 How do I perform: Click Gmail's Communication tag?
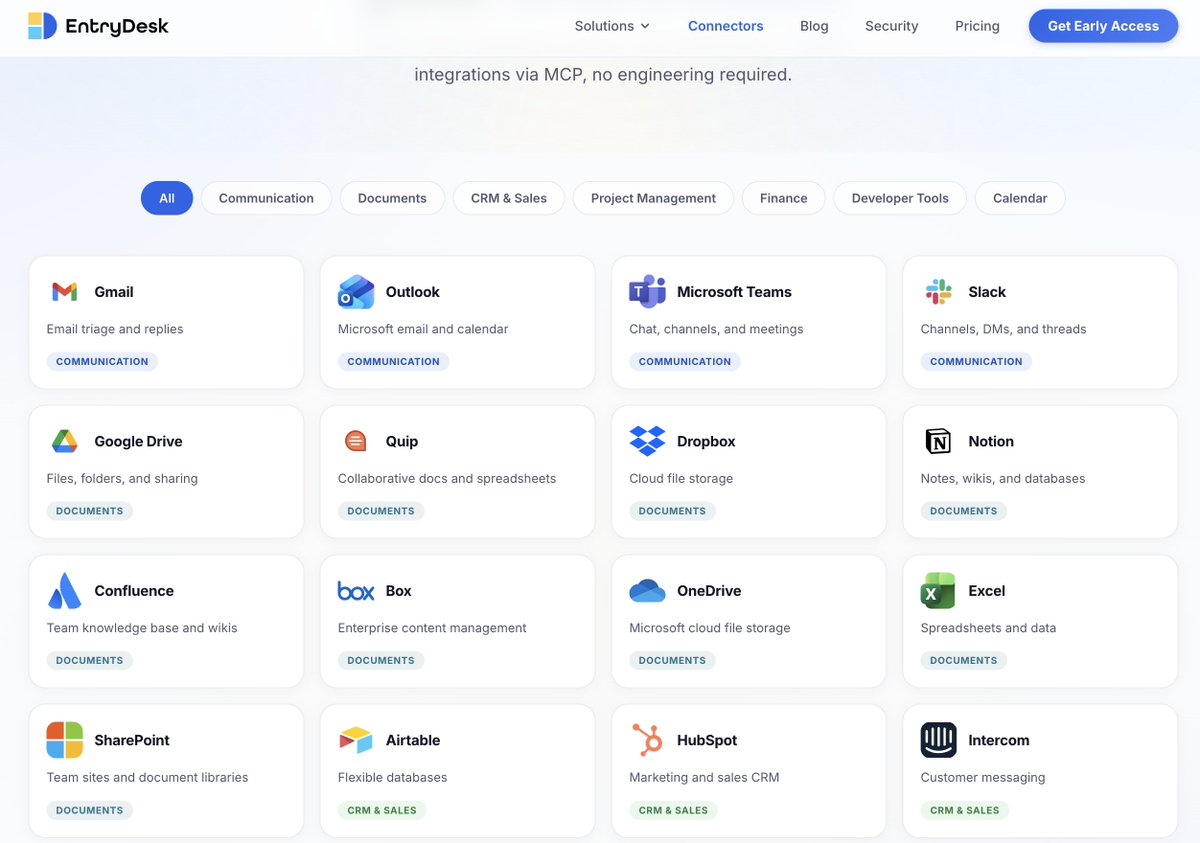(102, 361)
